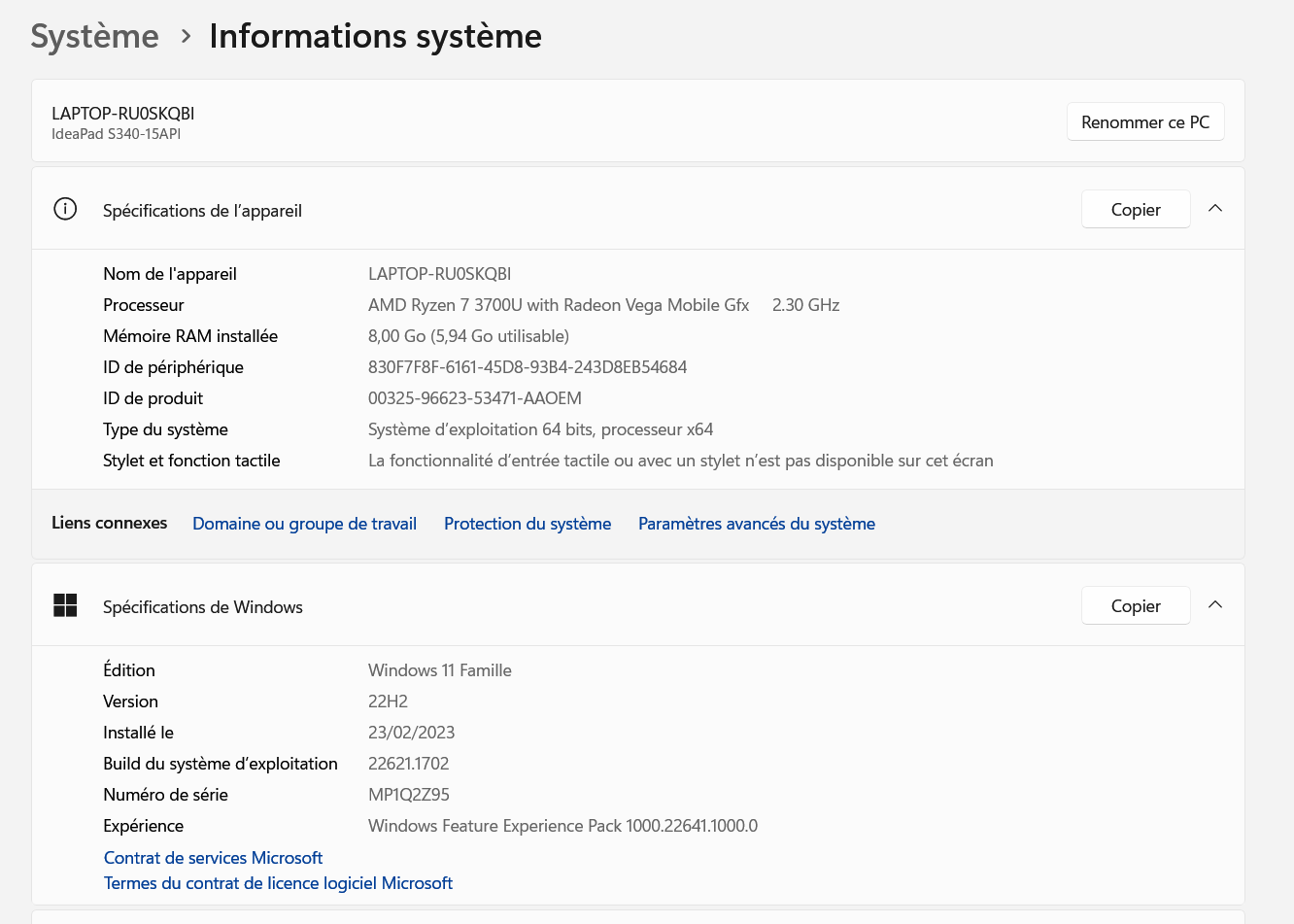Open the Contrat de services Microsoft link
This screenshot has height=924, width=1294.
pos(213,858)
